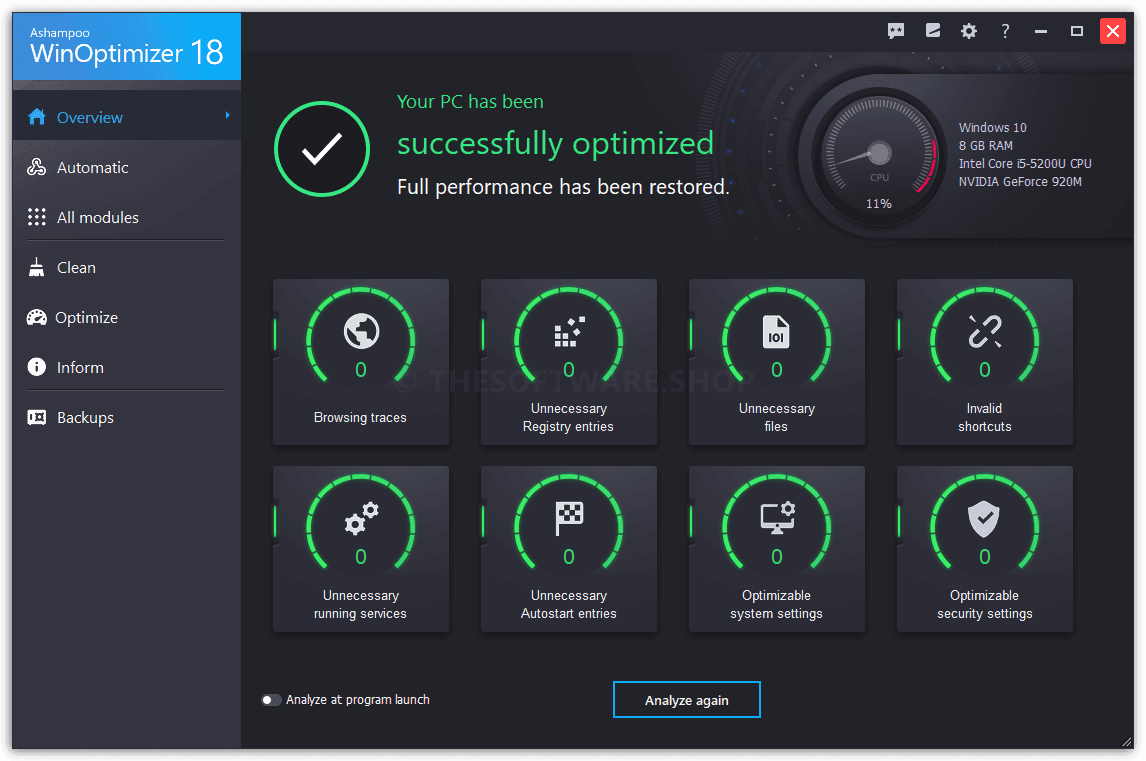Enable Analyze at program launch
Viewport: 1146px width, 761px height.
[271, 699]
